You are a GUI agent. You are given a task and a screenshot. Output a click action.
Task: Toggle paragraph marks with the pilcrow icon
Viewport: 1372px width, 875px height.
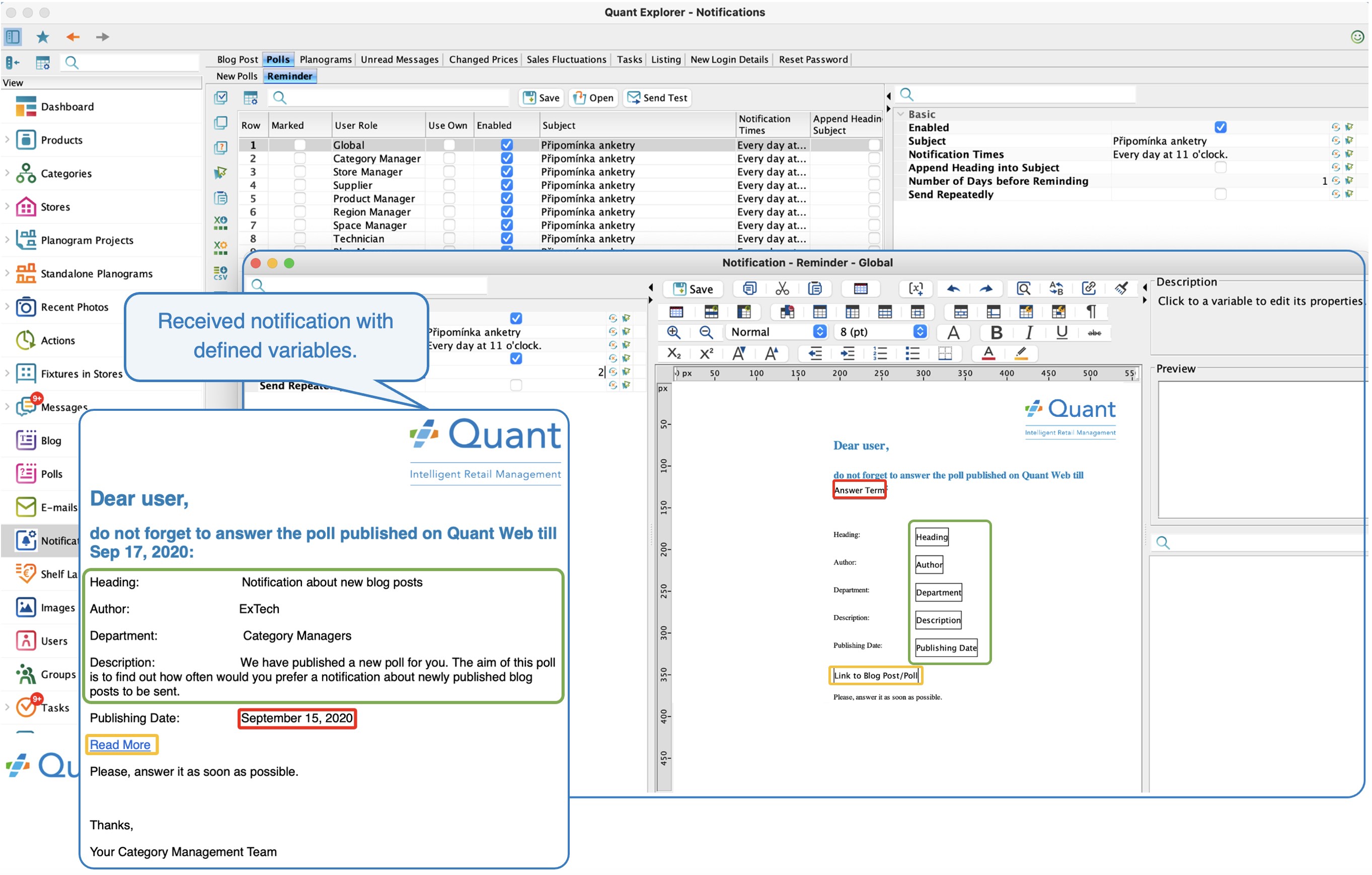1091,311
